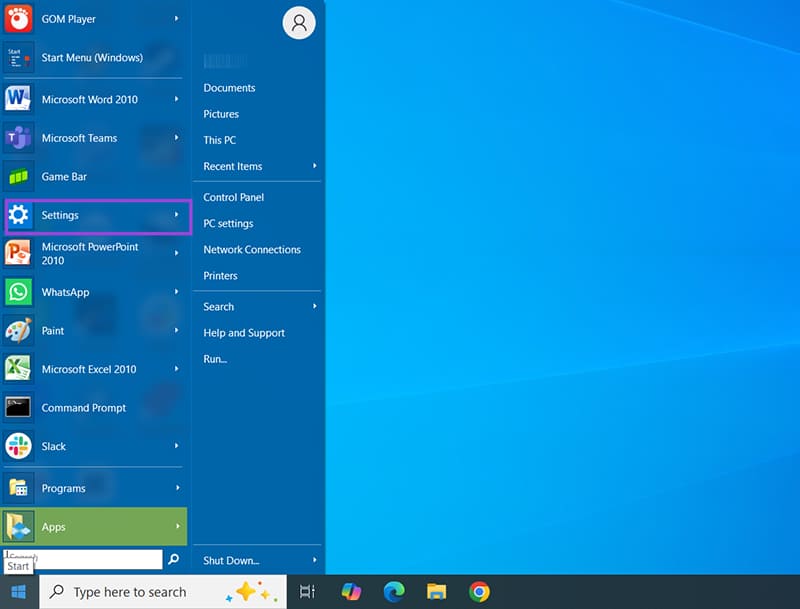Open the Slack icon
This screenshot has width=800, height=609.
(18, 446)
